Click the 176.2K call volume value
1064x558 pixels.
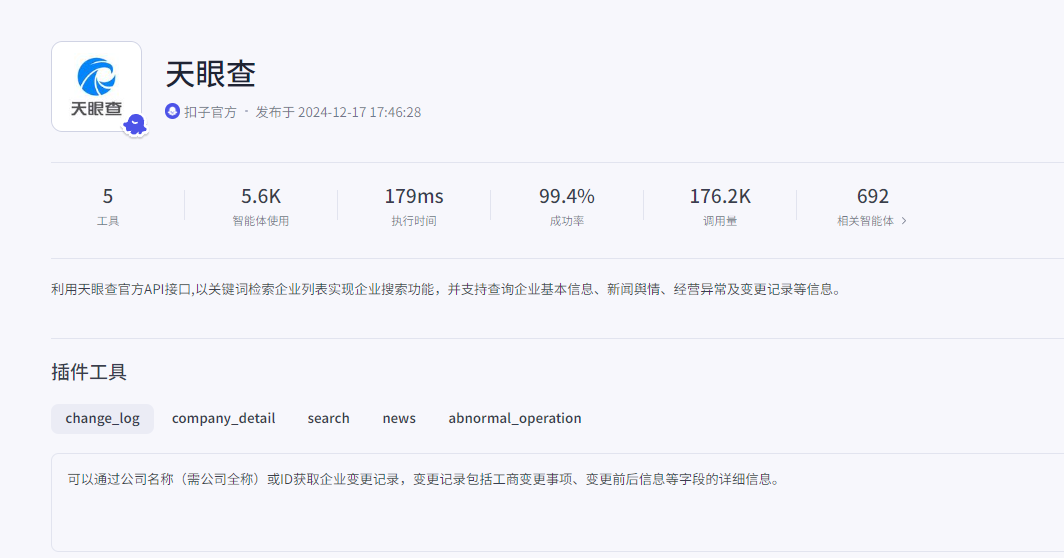point(720,196)
